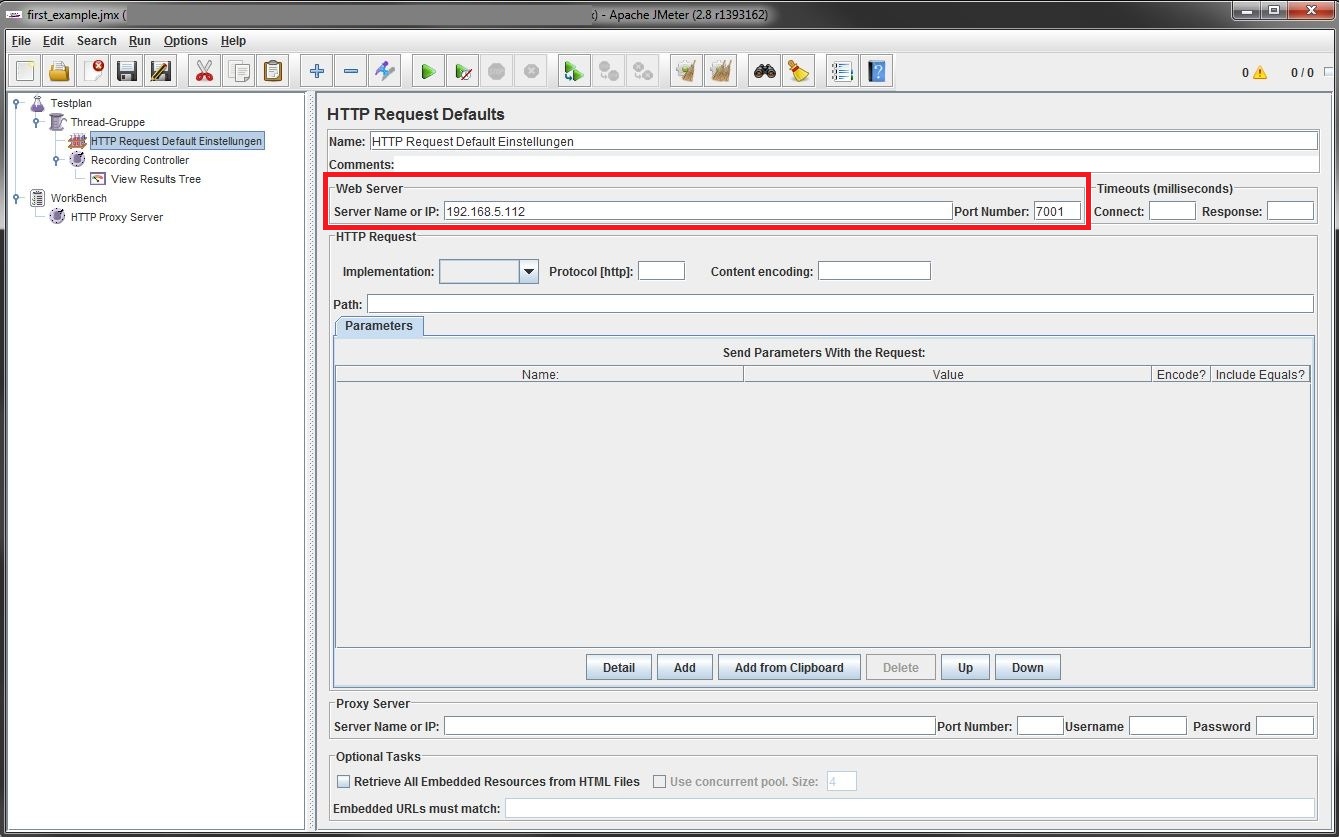Open the Function Helper dialog icon

click(843, 71)
